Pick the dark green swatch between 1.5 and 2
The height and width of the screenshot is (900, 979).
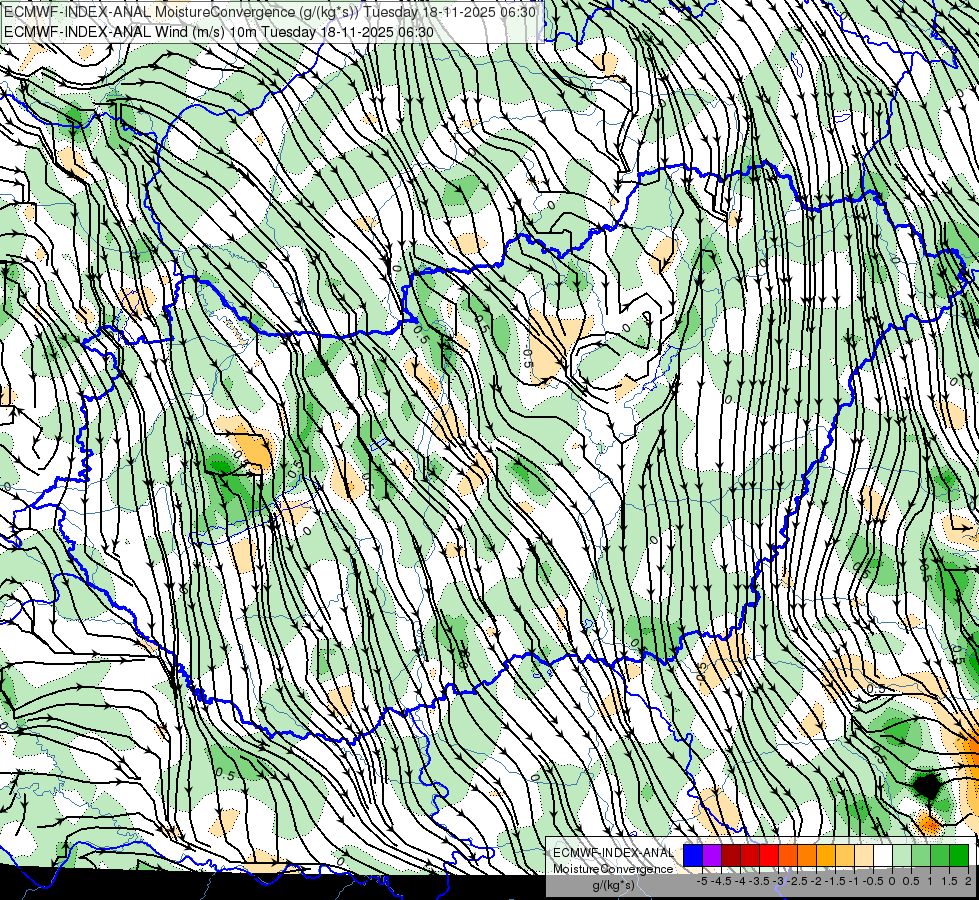(x=959, y=855)
